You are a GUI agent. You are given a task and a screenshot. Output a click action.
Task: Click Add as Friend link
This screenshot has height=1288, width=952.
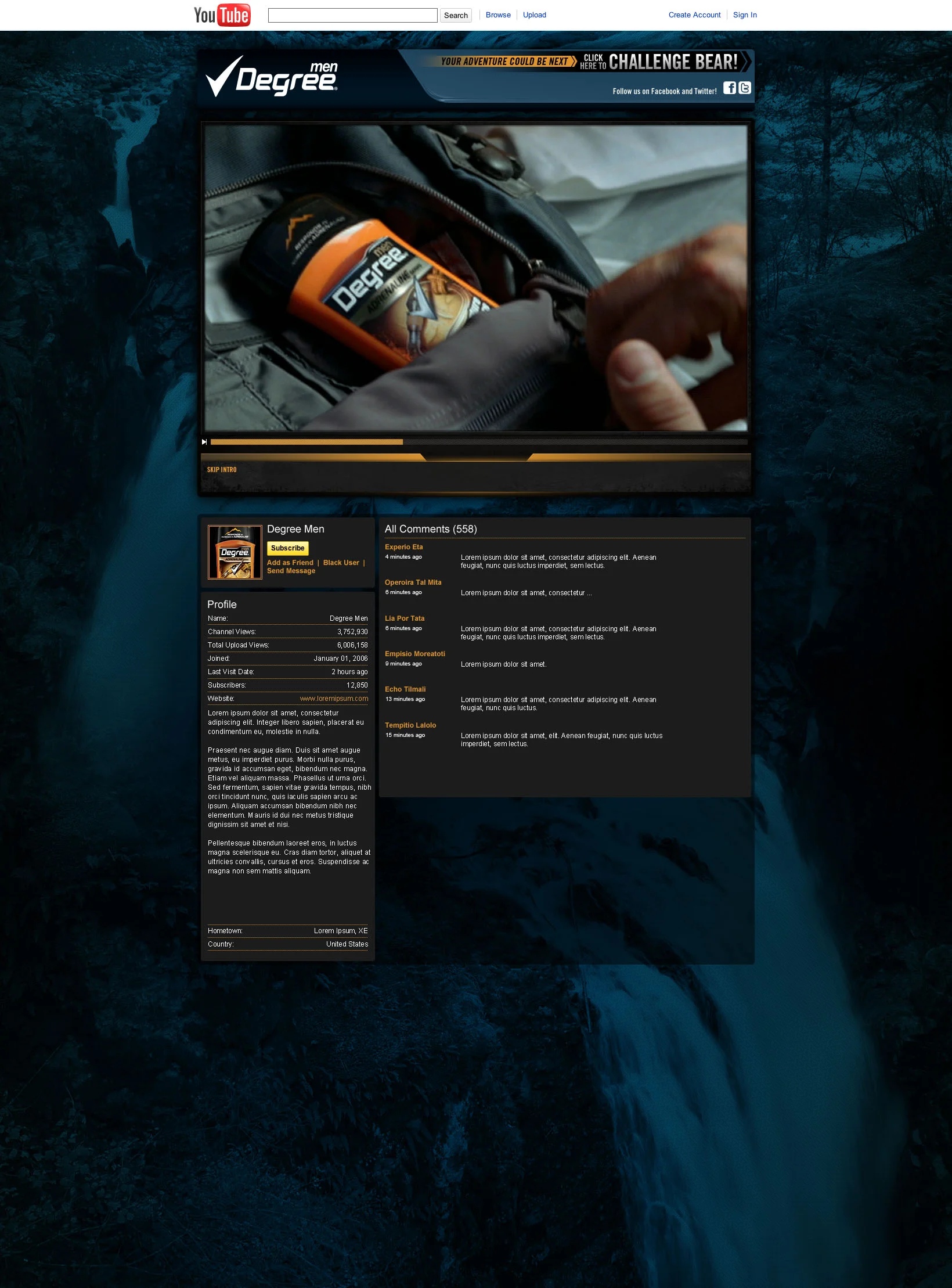[x=290, y=563]
